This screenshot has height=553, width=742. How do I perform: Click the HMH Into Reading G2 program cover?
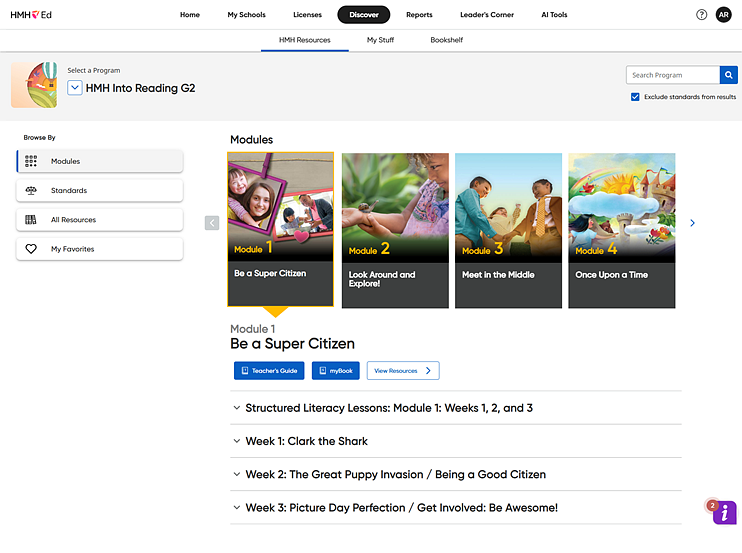tap(34, 85)
